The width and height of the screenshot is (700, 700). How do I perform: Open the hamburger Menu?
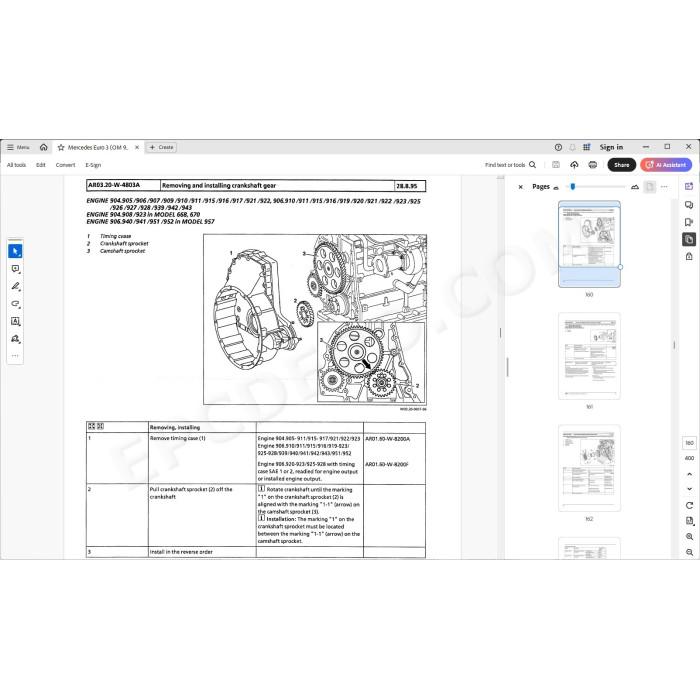coord(18,147)
